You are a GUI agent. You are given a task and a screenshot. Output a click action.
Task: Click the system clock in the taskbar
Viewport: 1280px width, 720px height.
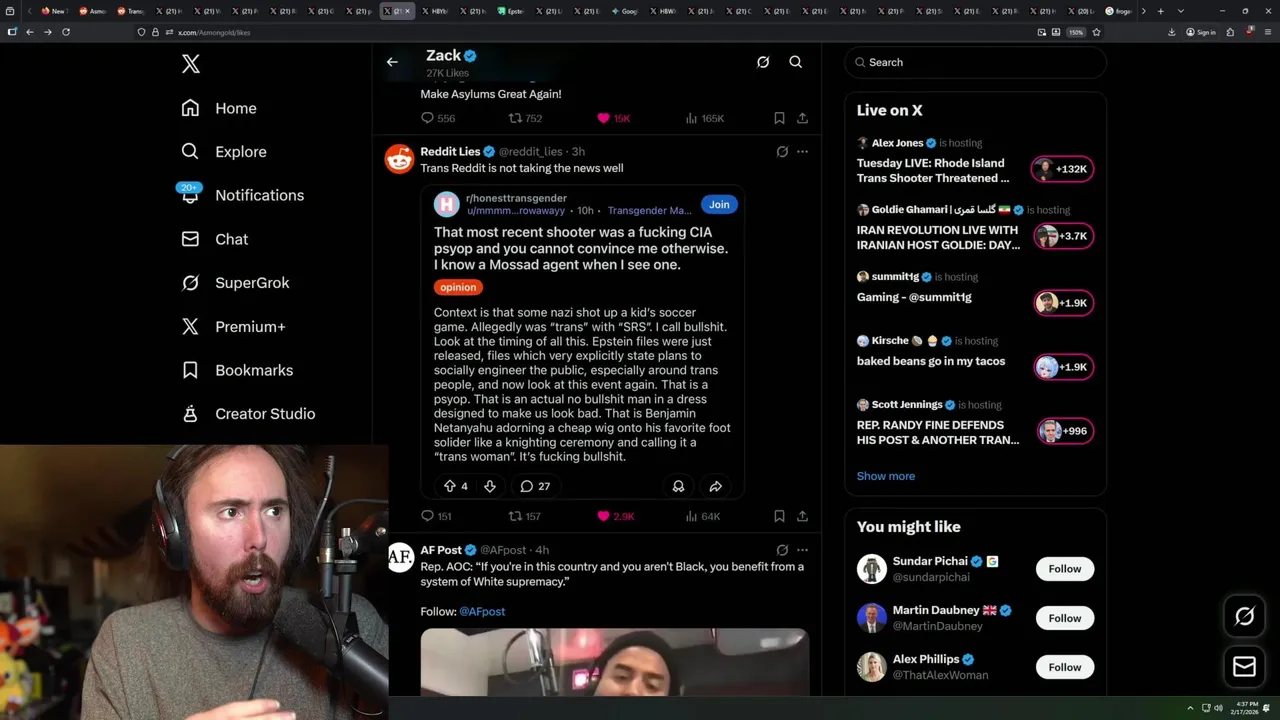coord(1247,708)
